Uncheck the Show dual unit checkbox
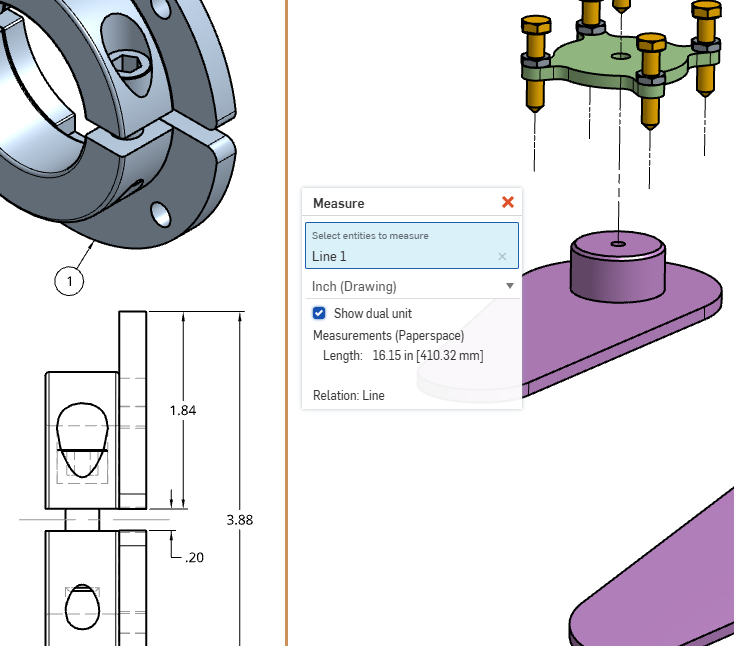Image resolution: width=734 pixels, height=646 pixels. 319,313
